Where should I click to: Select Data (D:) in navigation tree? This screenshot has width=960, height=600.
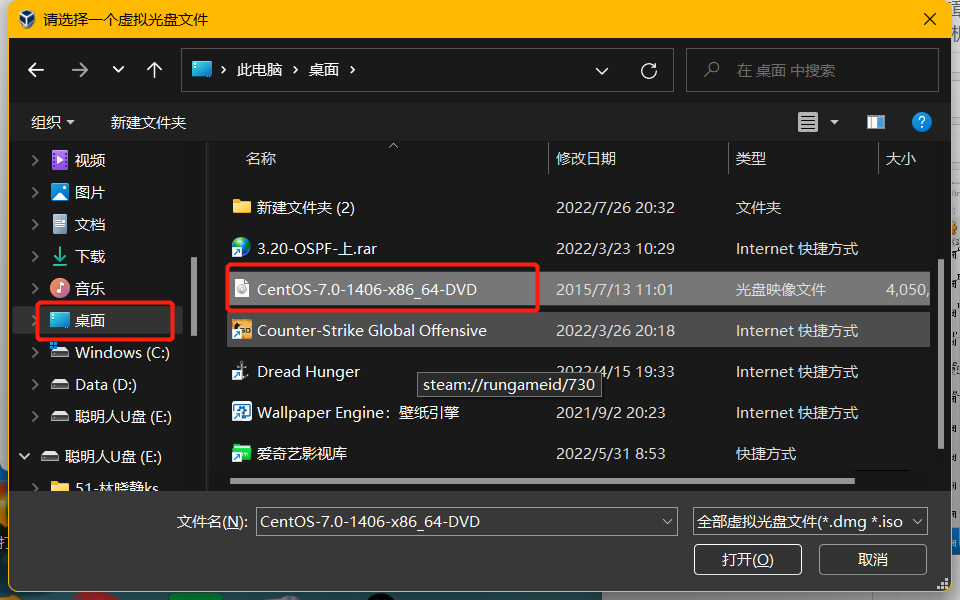(105, 385)
